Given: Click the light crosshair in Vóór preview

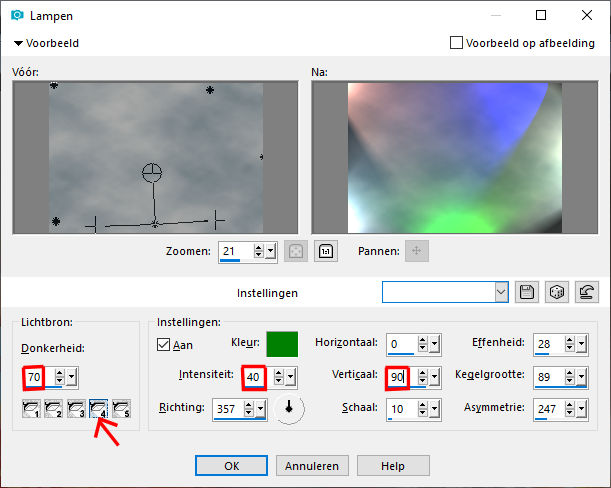Looking at the screenshot, I should (152, 173).
